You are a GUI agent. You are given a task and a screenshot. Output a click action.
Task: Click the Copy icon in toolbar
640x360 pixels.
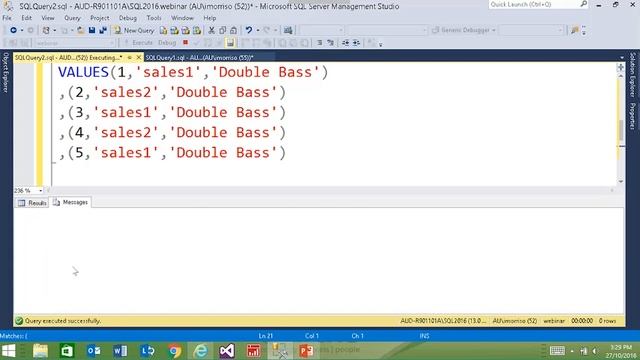tap(222, 30)
